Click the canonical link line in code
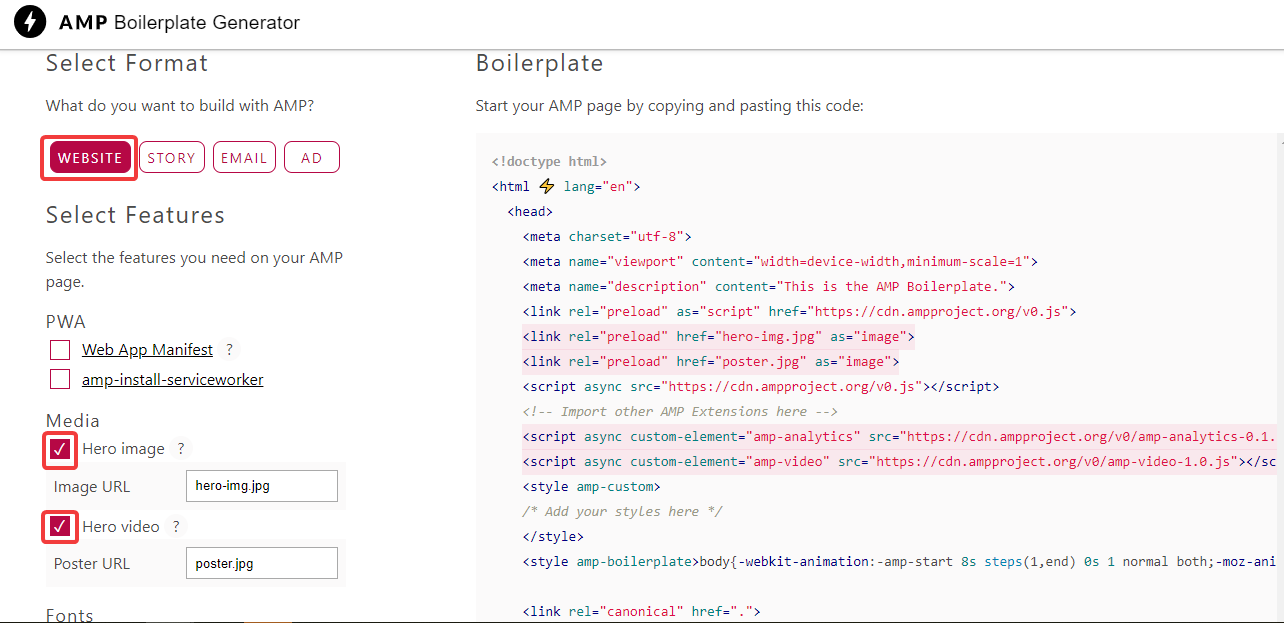The width and height of the screenshot is (1284, 623). [x=642, y=612]
